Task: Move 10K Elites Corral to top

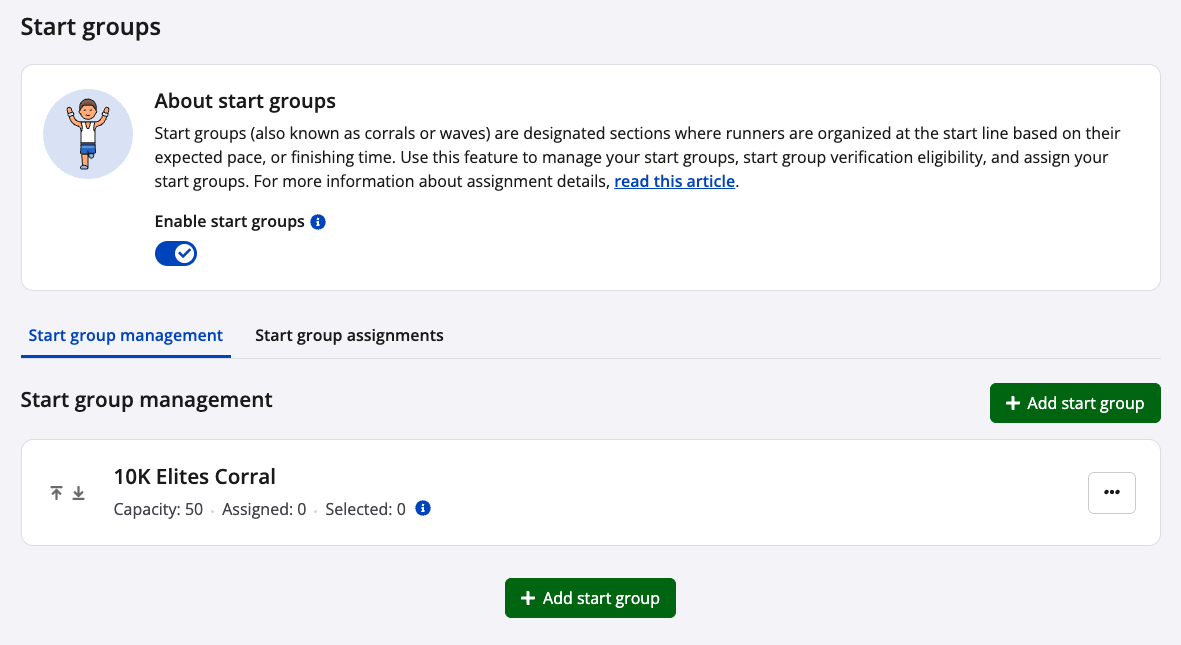Action: coord(57,493)
